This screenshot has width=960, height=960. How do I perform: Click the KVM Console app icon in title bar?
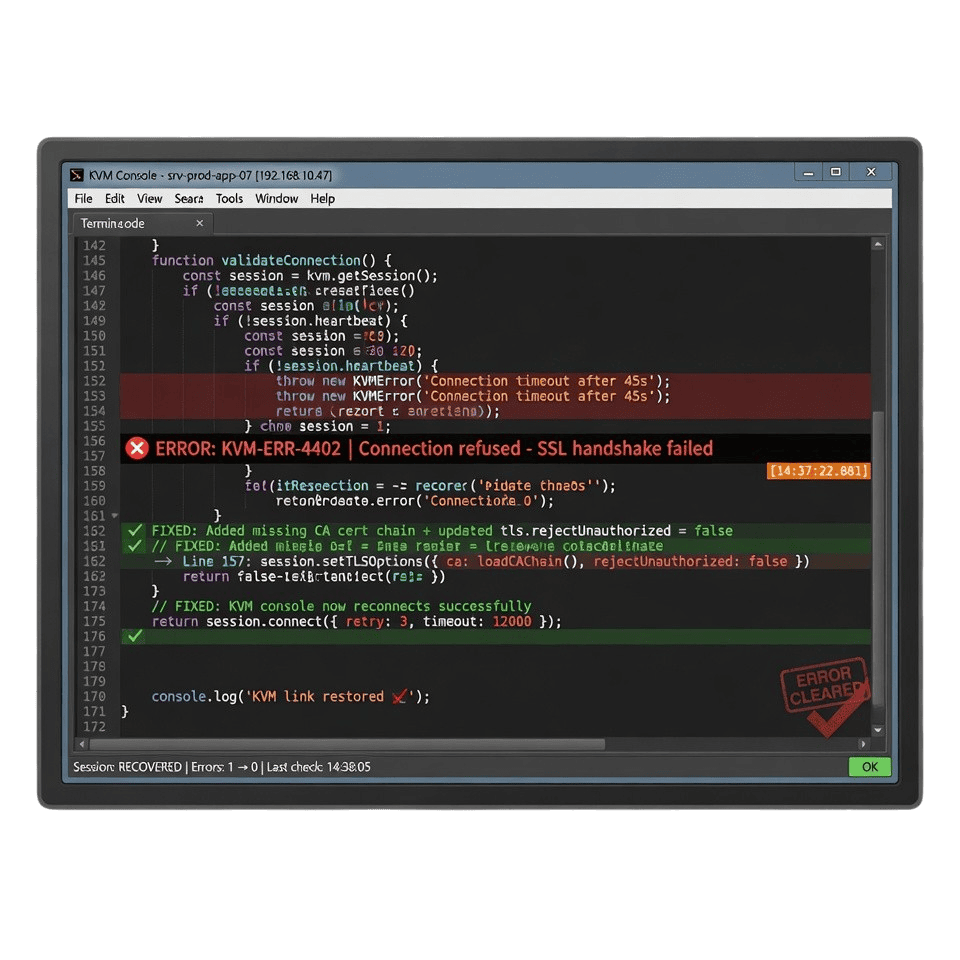[x=77, y=175]
